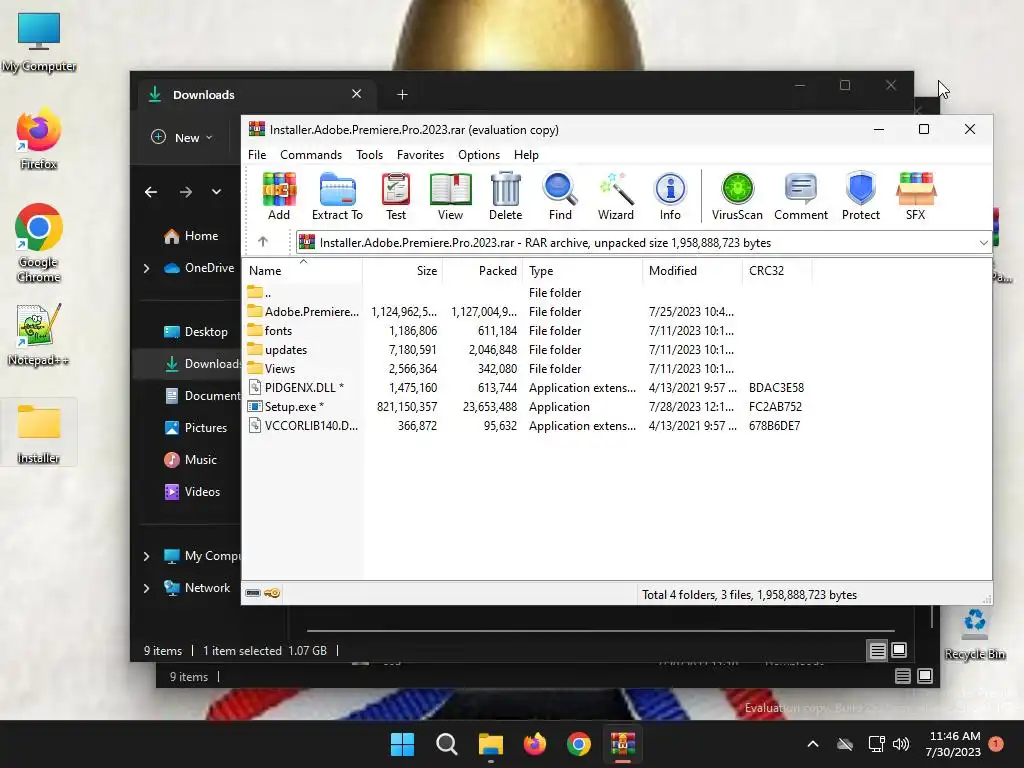Open the Windows Start menu
Screen dimensions: 1024x768
coord(402,744)
